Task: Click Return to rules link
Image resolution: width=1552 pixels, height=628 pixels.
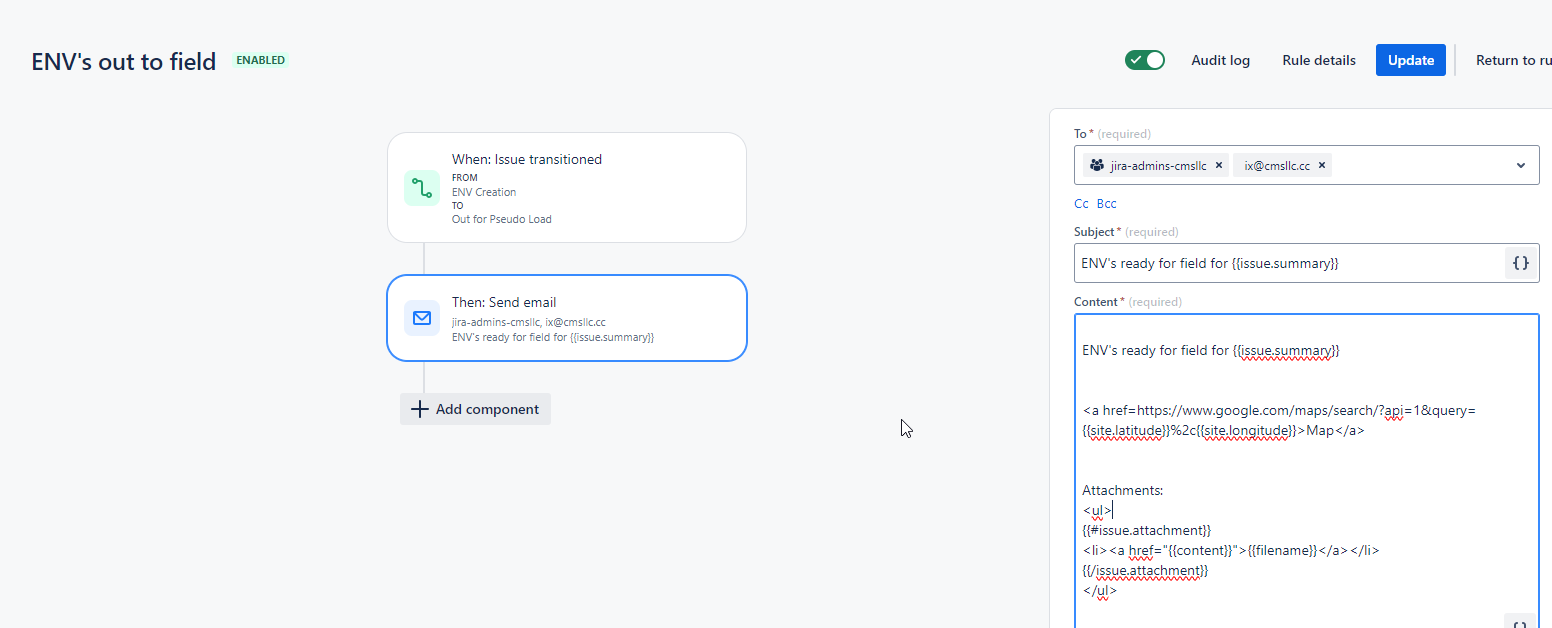Action: click(x=1513, y=60)
